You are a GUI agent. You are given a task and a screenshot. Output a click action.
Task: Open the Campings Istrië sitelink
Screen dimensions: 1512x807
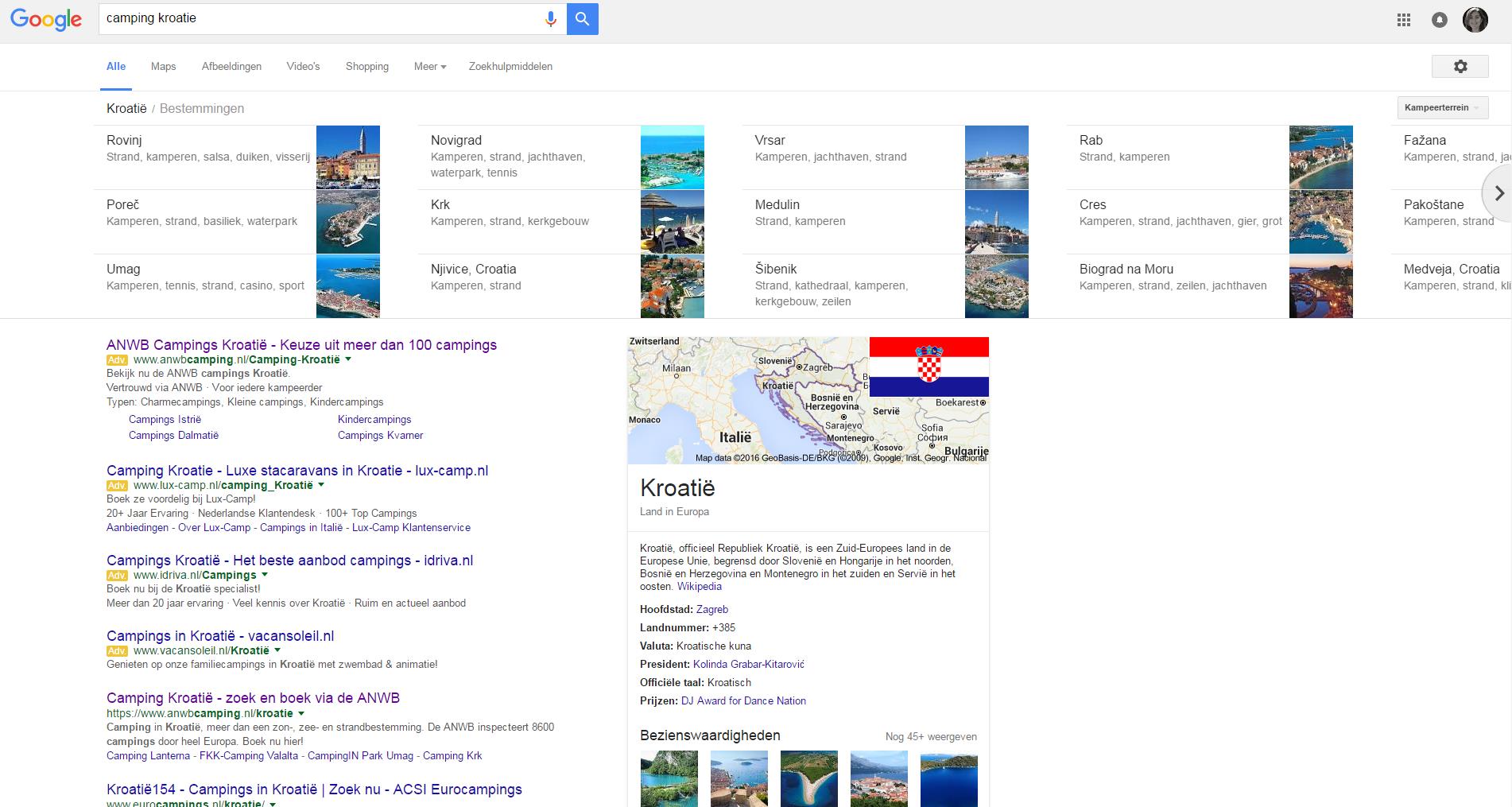(x=165, y=420)
